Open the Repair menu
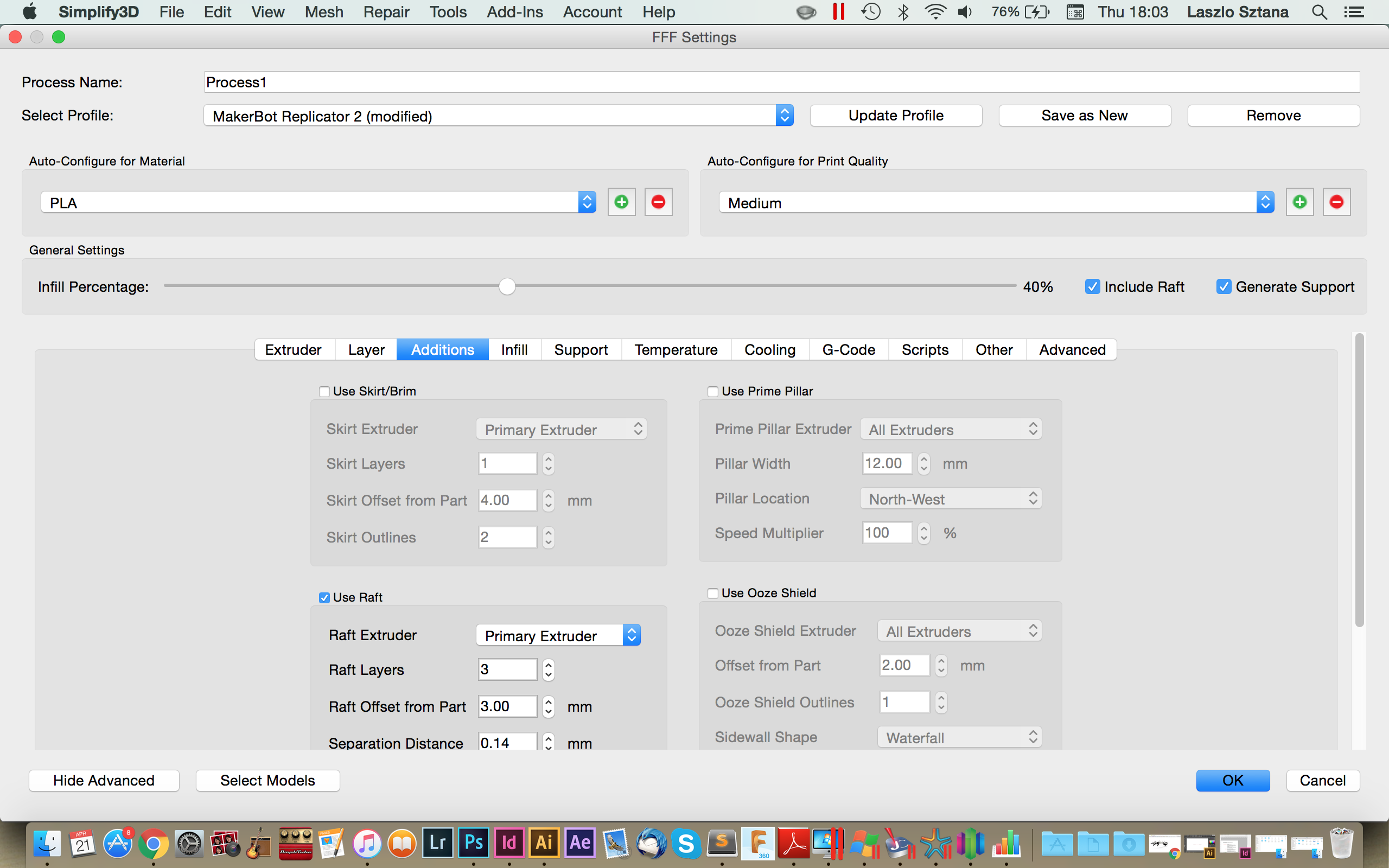The width and height of the screenshot is (1389, 868). (386, 12)
